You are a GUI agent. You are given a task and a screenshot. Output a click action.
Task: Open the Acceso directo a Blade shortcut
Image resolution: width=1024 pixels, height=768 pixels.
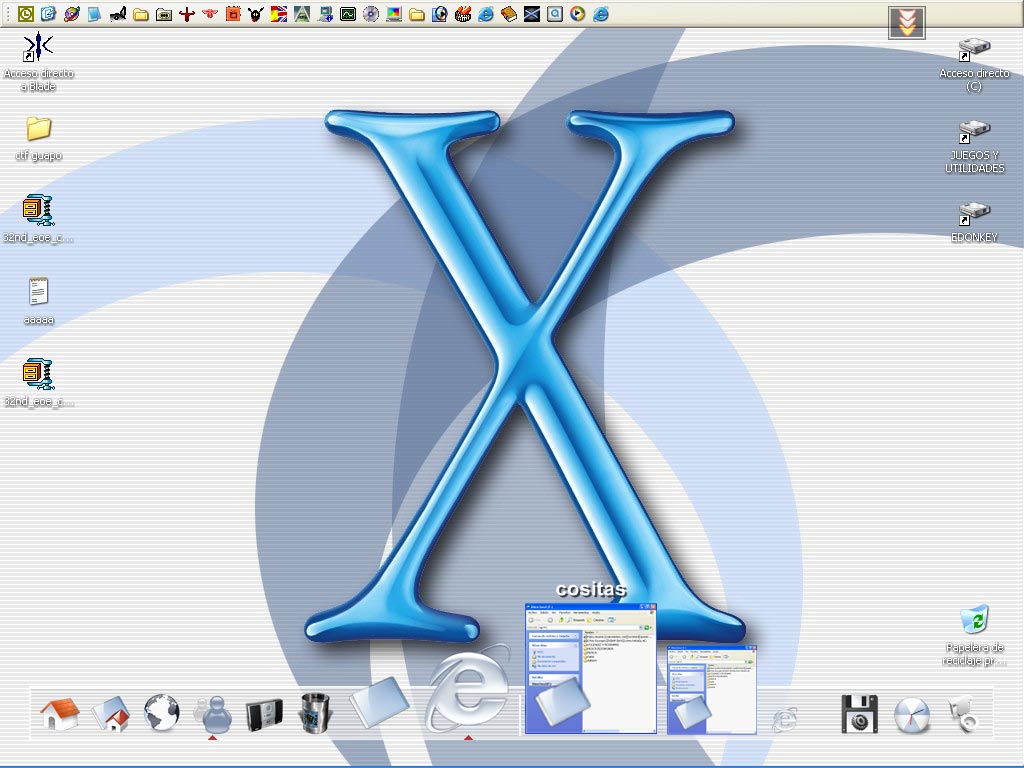(38, 48)
